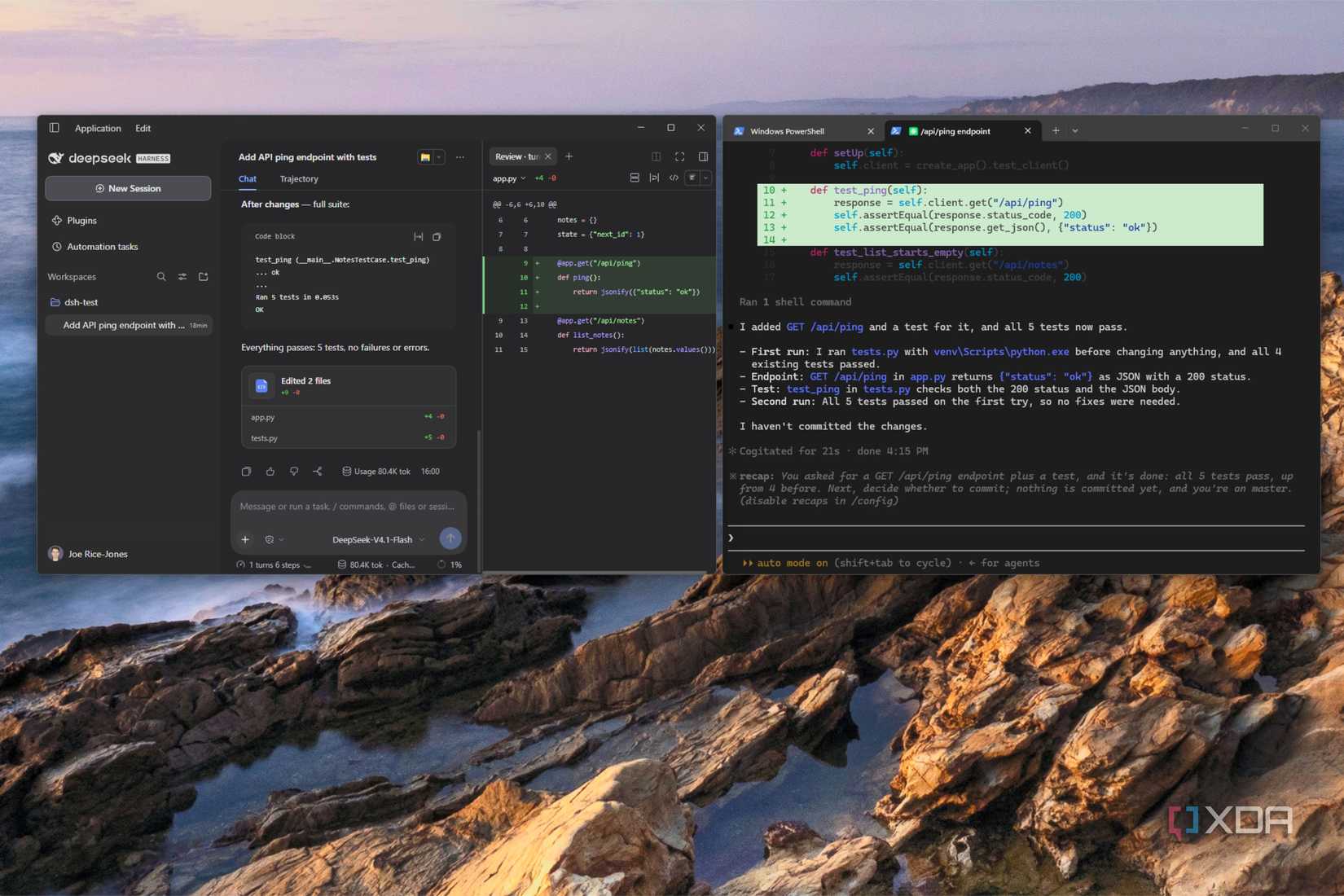
Task: Select the Windows PowerShell terminal tab
Action: pos(803,130)
